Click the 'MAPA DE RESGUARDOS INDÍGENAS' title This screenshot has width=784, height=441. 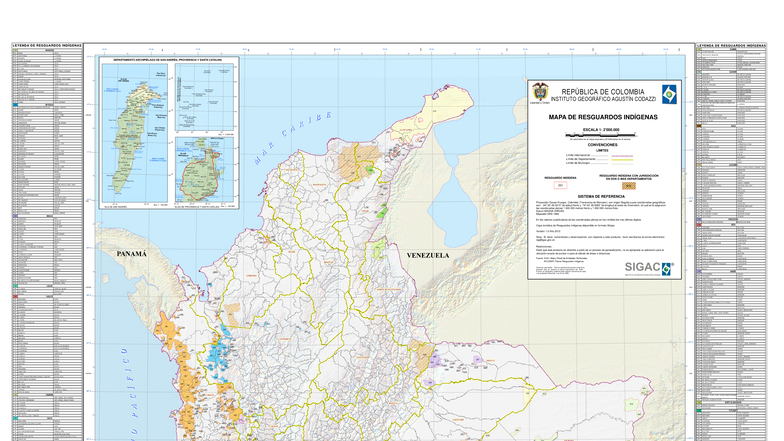pyautogui.click(x=603, y=117)
